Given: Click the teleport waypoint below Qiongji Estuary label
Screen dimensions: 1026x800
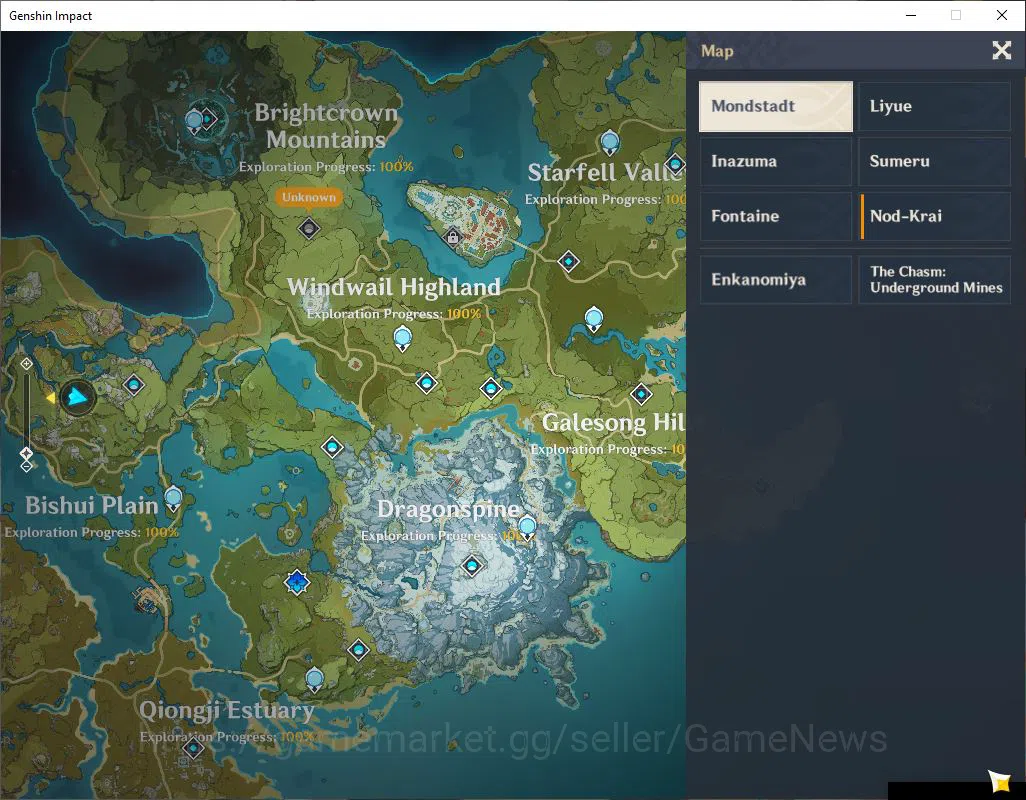Looking at the screenshot, I should [x=193, y=748].
